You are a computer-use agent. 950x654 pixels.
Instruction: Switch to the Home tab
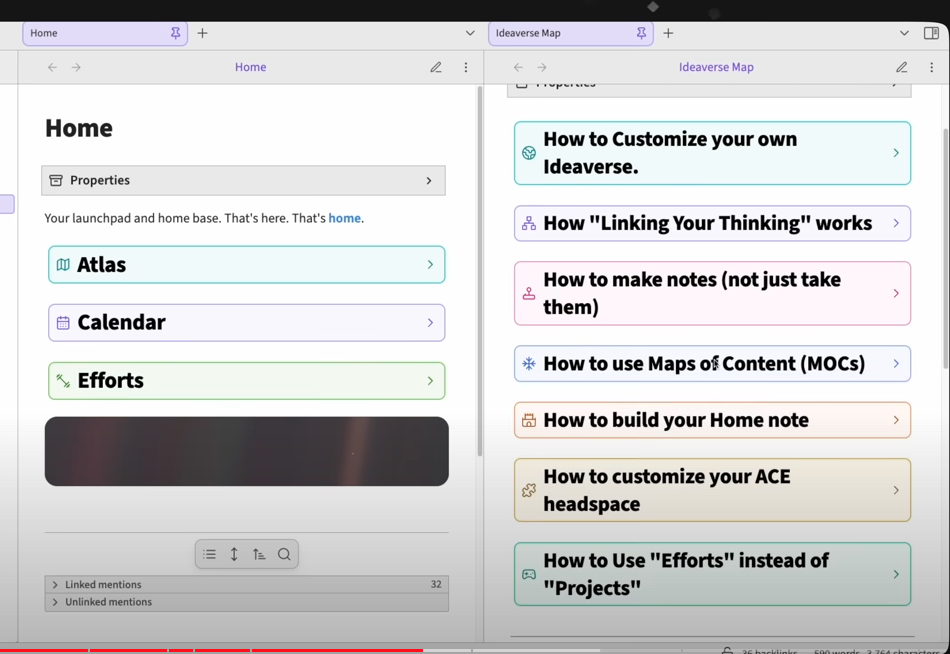pyautogui.click(x=105, y=33)
